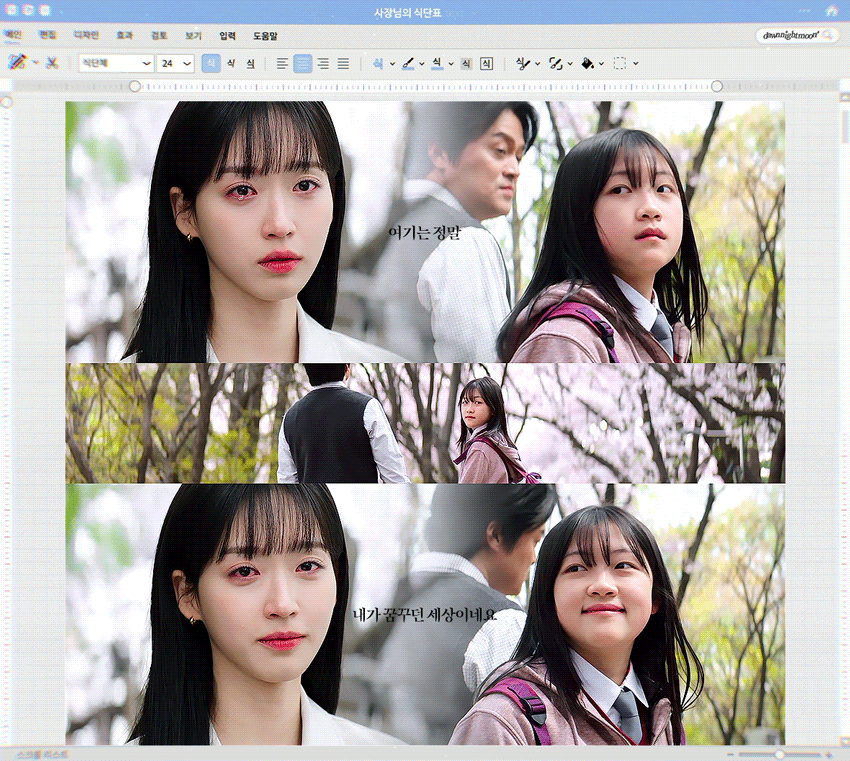
Task: Click the 스크롤 리스트 status bar label
Action: pyautogui.click(x=42, y=754)
